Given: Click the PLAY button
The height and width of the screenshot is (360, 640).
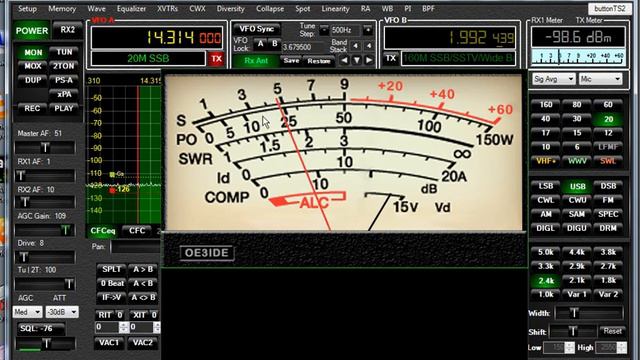Looking at the screenshot, I should pyautogui.click(x=64, y=109).
